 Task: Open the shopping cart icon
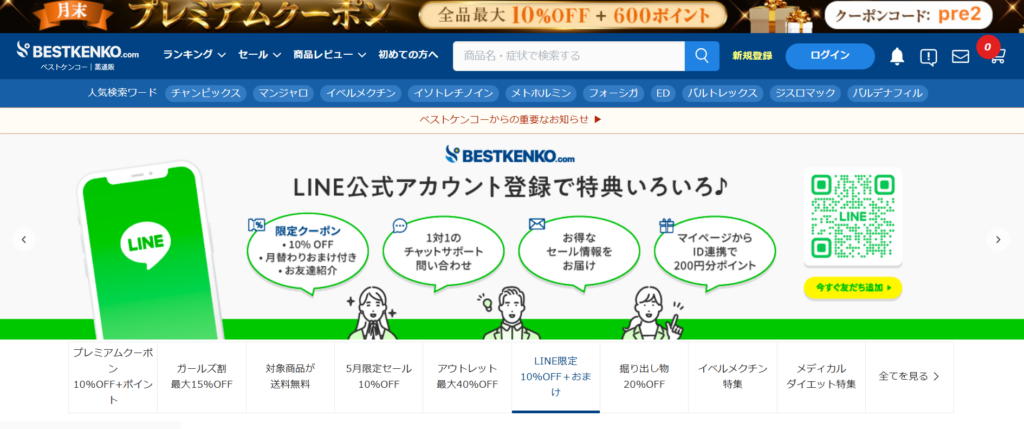pyautogui.click(x=997, y=57)
